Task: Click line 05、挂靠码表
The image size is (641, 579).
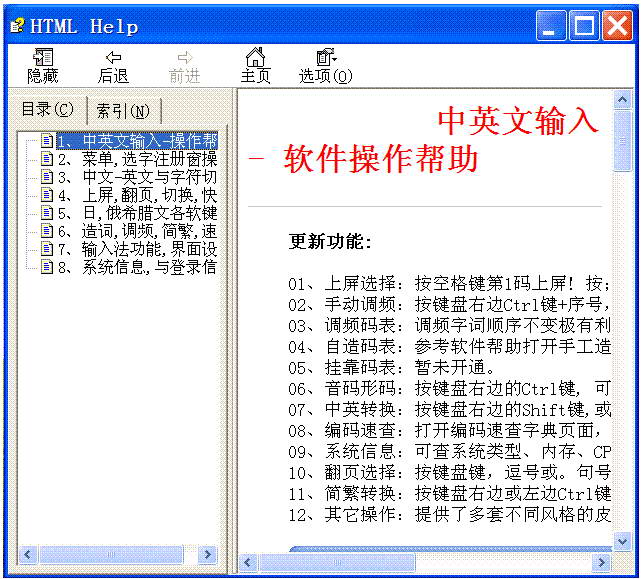Action: [x=392, y=368]
